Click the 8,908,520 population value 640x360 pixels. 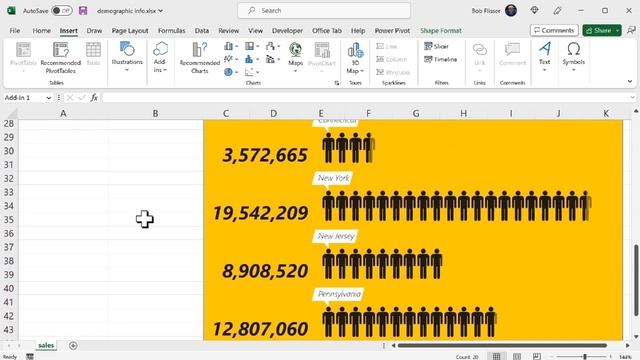[x=265, y=271]
